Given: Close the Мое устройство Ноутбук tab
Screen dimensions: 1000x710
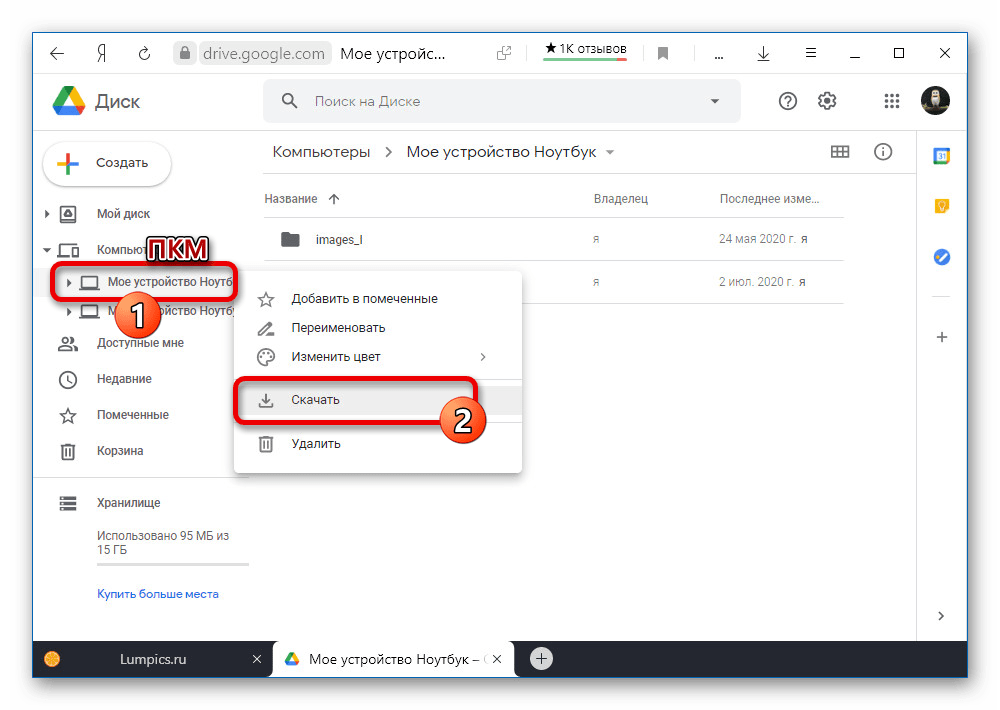Looking at the screenshot, I should click(497, 659).
